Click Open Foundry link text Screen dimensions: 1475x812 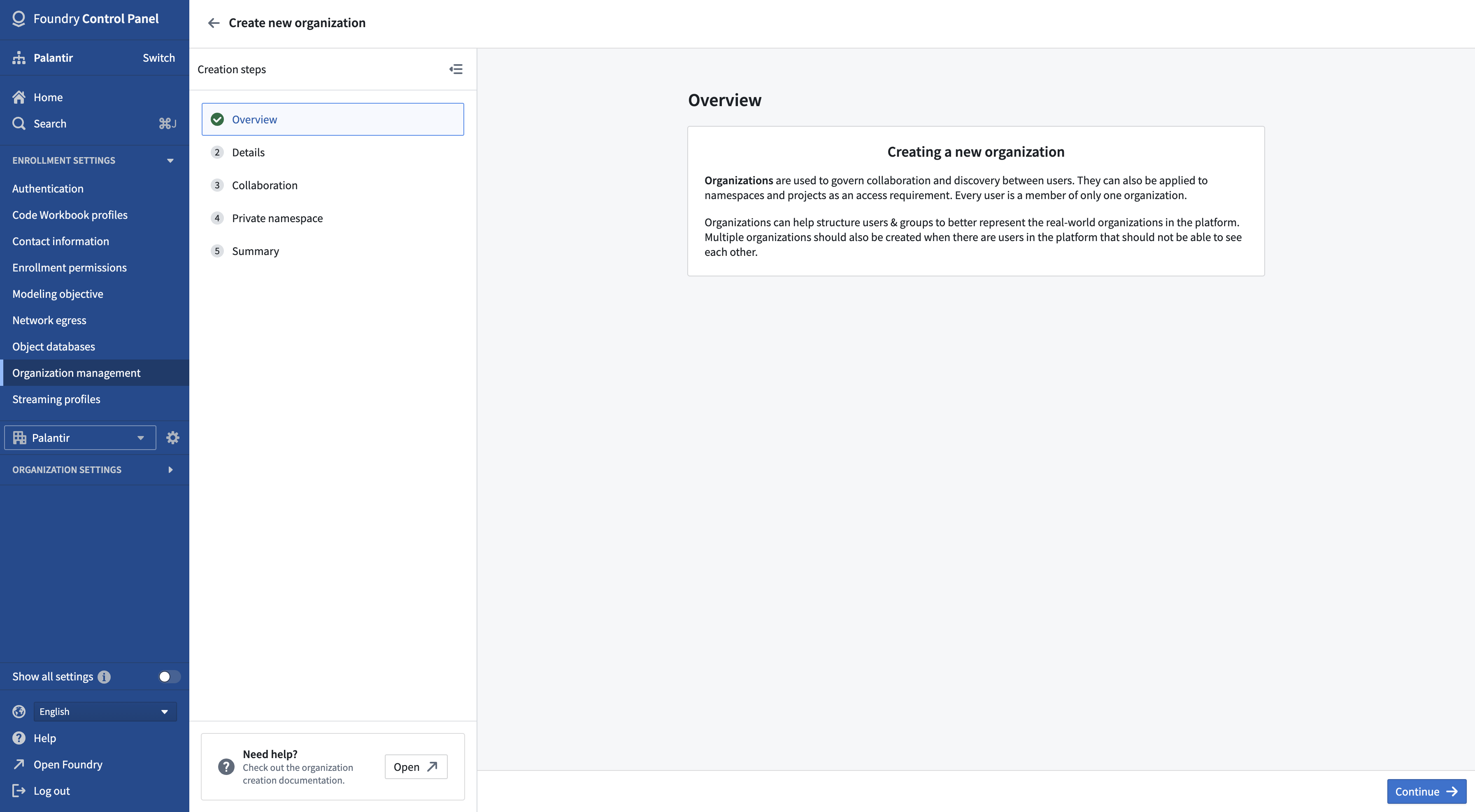click(x=68, y=765)
